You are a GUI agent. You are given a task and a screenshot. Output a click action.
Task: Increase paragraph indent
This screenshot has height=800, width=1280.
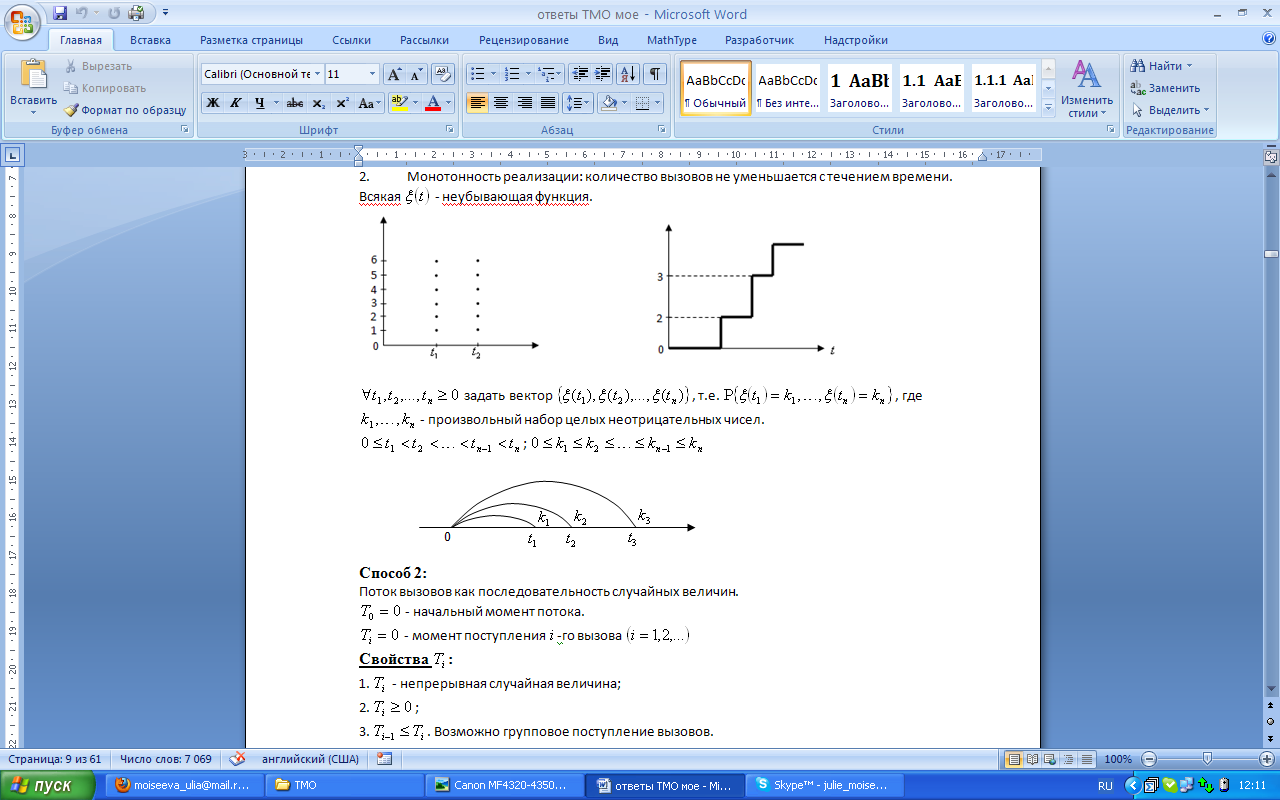pos(603,74)
